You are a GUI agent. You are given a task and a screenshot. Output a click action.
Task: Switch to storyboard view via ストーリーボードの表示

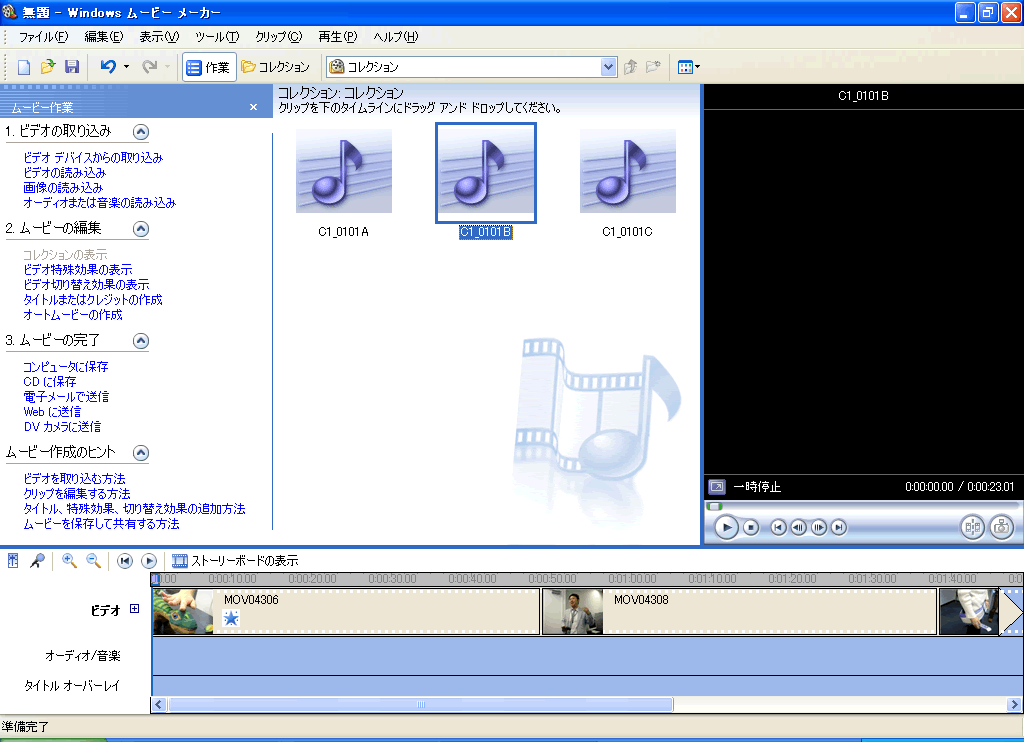235,561
